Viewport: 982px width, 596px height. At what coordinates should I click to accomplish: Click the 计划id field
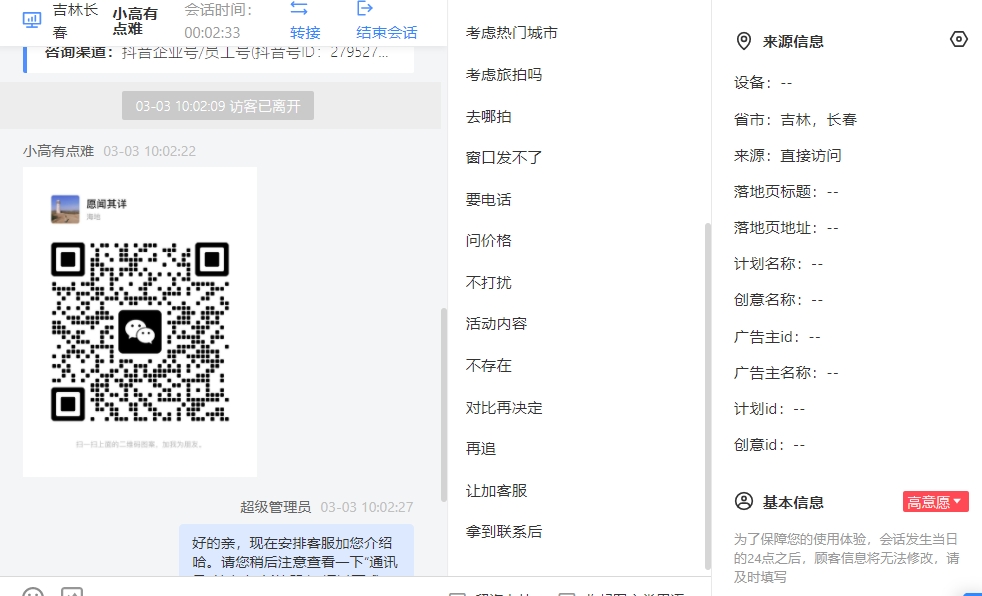click(770, 409)
